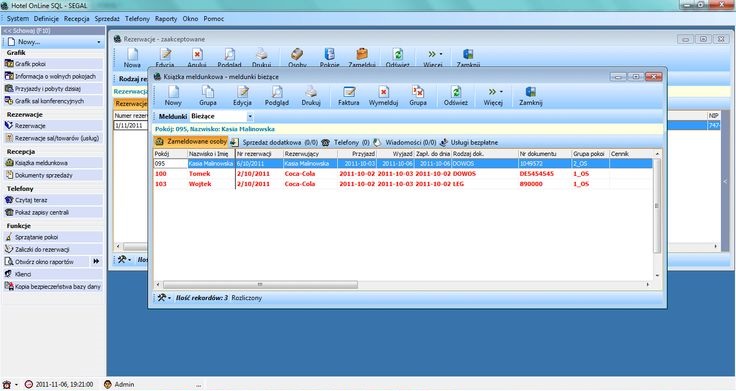Click Grupa check-out icon next to Wymelduj
The image size is (736, 391).
click(417, 96)
